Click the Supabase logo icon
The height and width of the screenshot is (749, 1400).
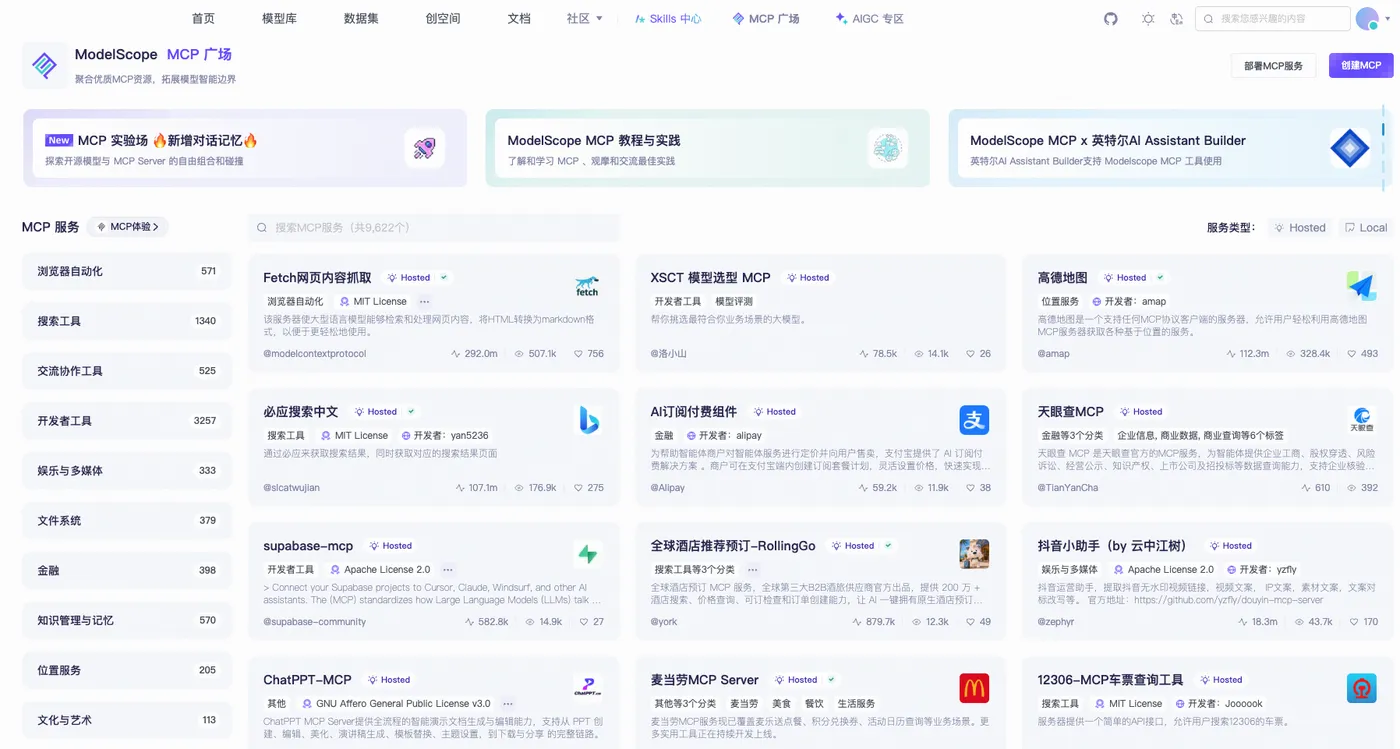pyautogui.click(x=587, y=554)
